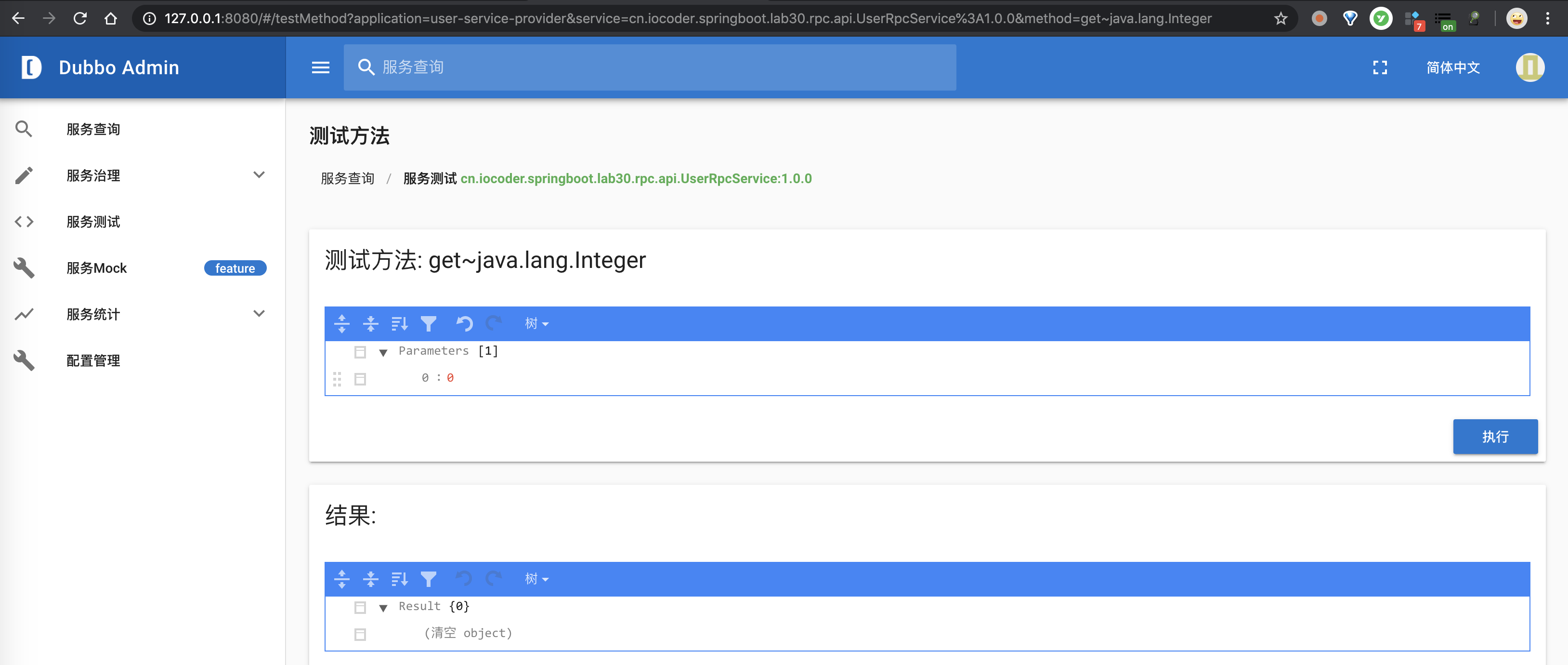
Task: Open the 树 mode dropdown in Parameters editor
Action: click(536, 323)
